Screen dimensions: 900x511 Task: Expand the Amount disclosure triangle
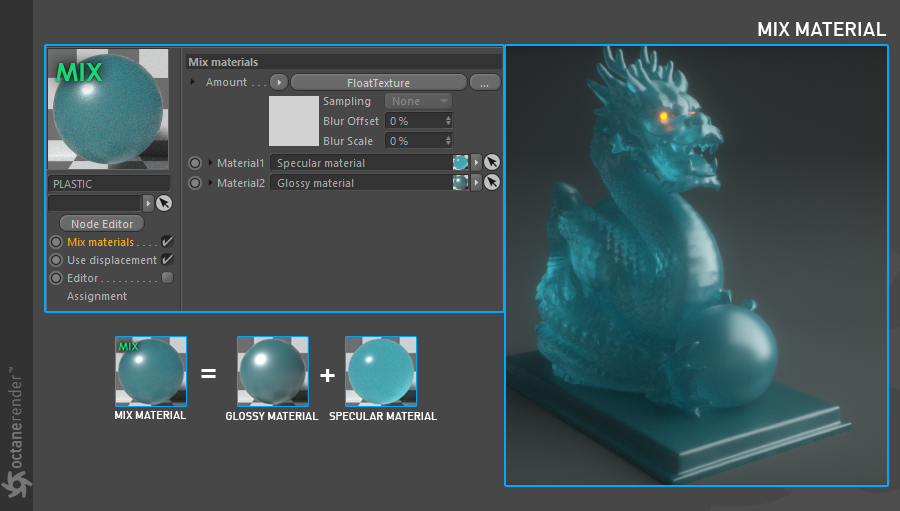193,82
